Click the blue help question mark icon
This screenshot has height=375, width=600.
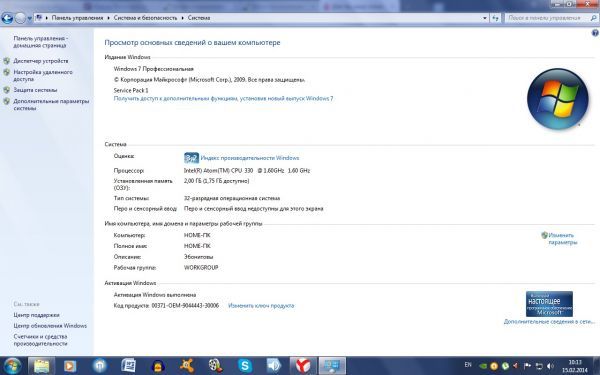click(595, 33)
